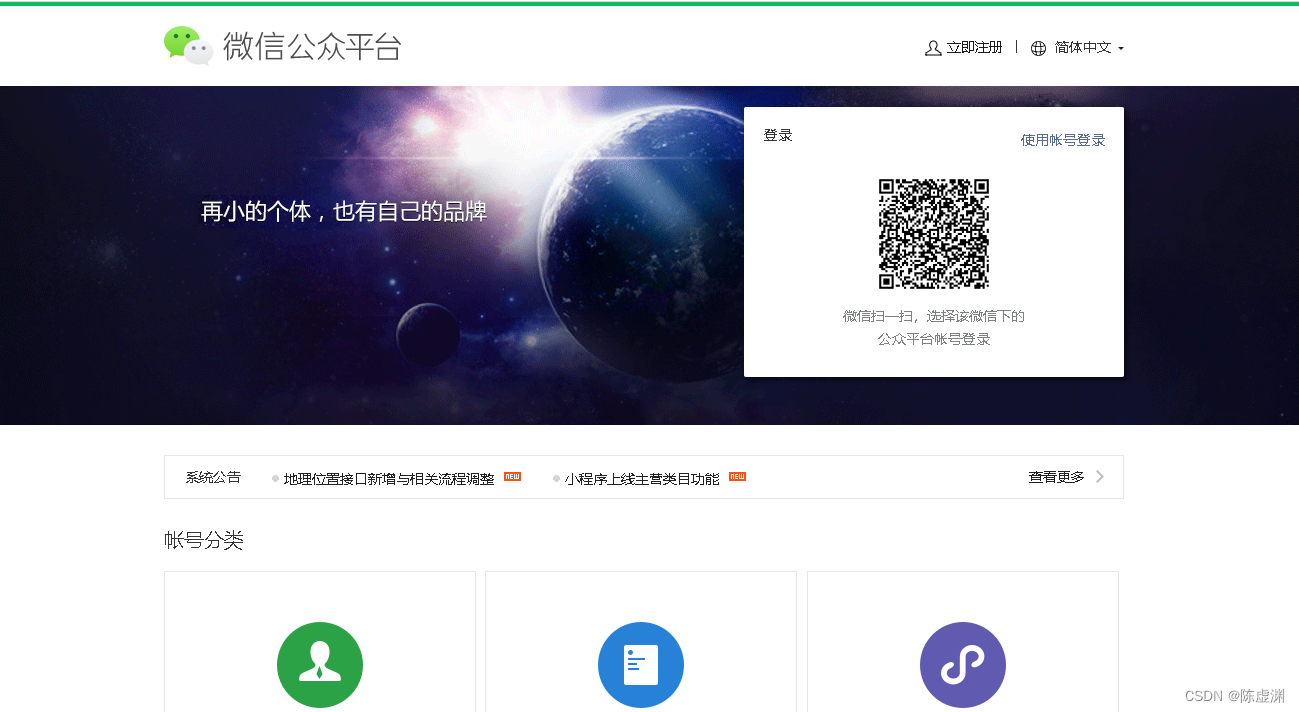Image resolution: width=1299 pixels, height=712 pixels.
Task: Open announcement 小程序上线主营类目功能
Action: click(x=642, y=478)
